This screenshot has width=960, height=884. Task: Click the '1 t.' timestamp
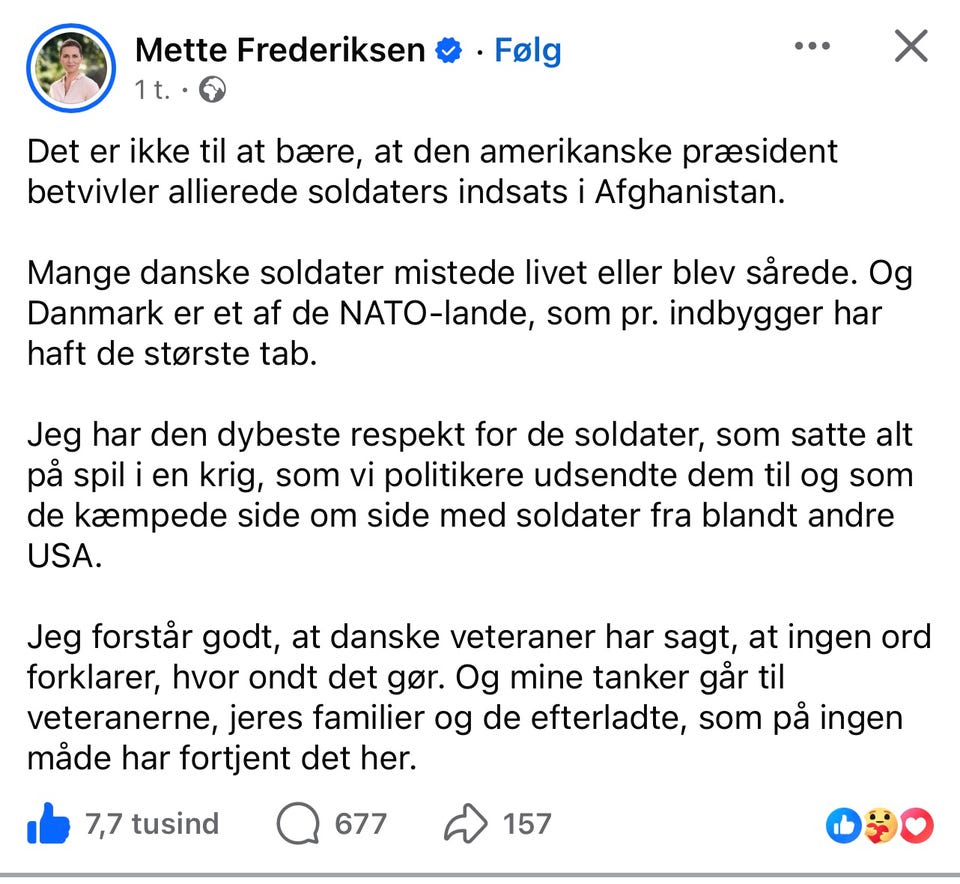click(x=153, y=90)
